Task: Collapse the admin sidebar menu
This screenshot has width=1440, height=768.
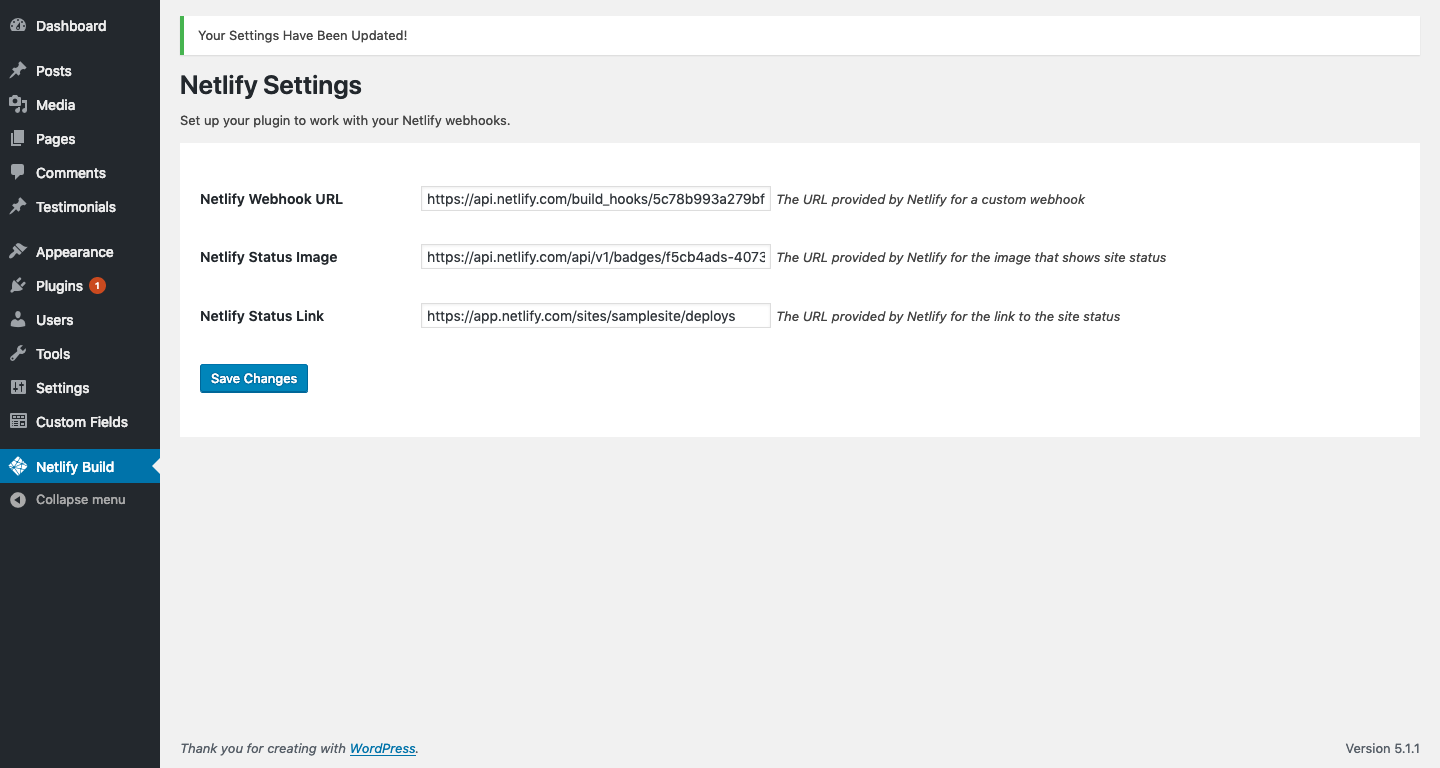Action: (x=80, y=500)
